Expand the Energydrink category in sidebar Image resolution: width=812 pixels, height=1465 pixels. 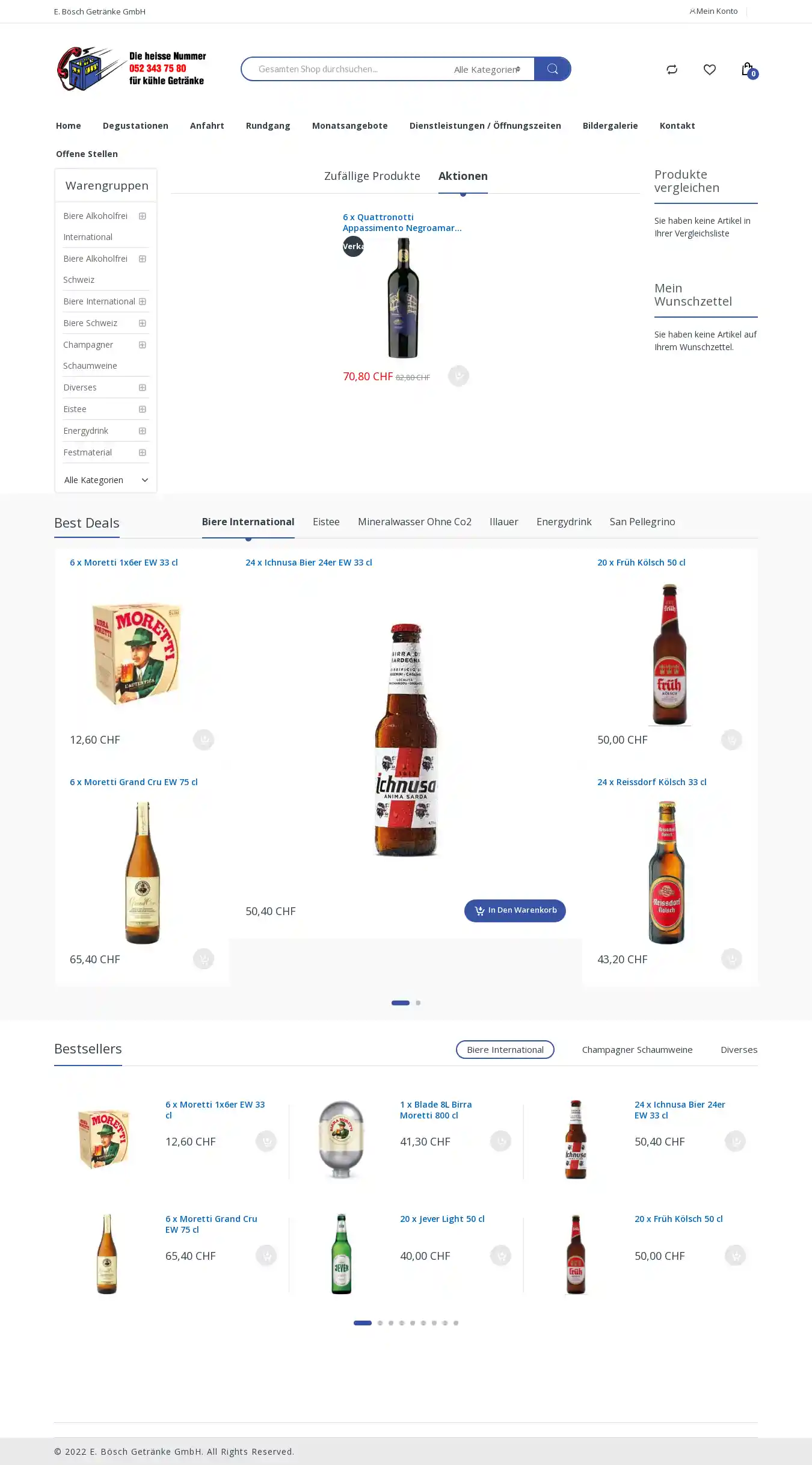pyautogui.click(x=143, y=431)
